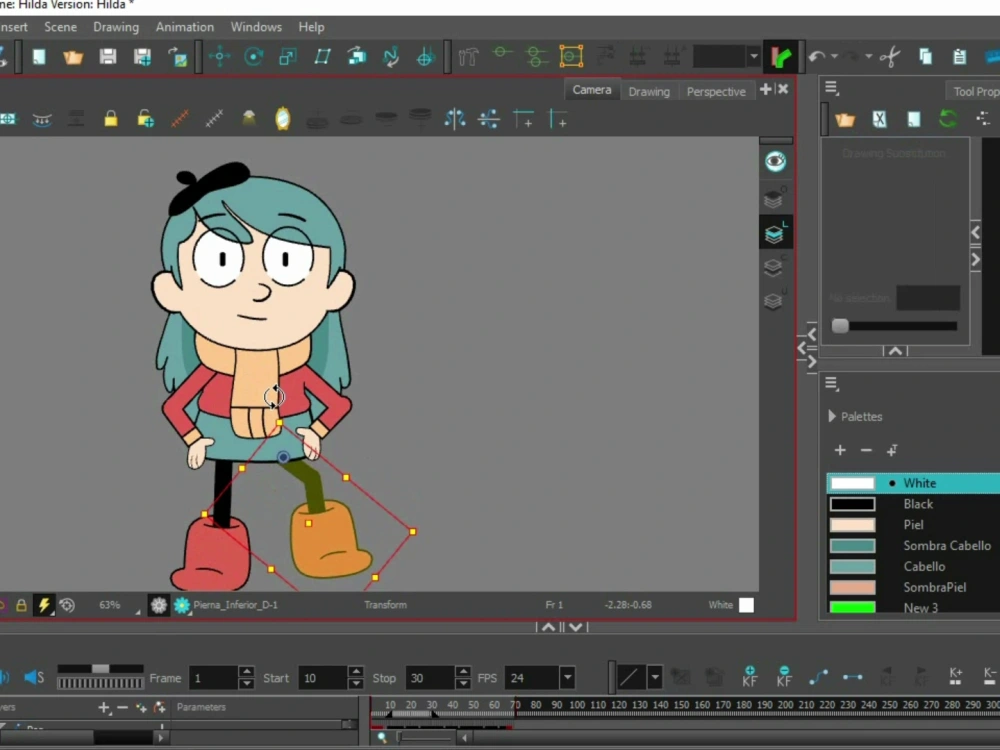
Task: Open the Save scene icon
Action: 106,56
